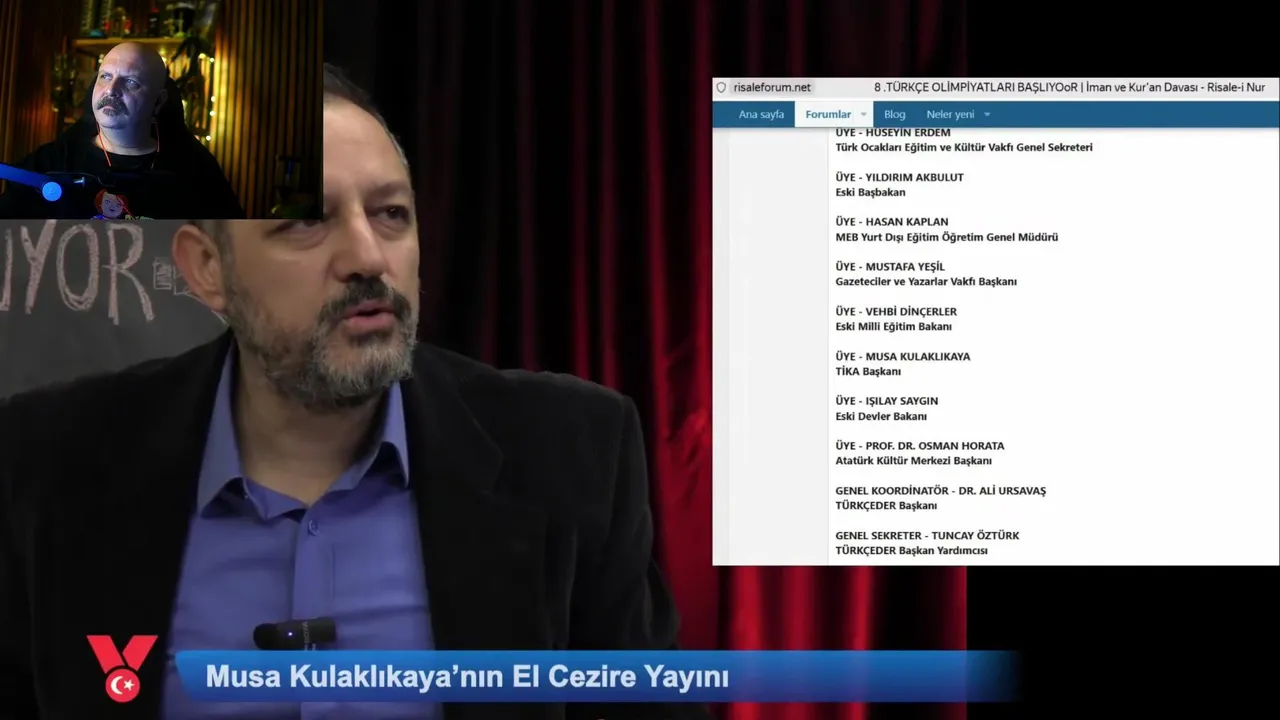Viewport: 1280px width, 720px height.
Task: Click the text 'ÜYE - MUSA KULAKLIKAYA'
Action: click(902, 356)
